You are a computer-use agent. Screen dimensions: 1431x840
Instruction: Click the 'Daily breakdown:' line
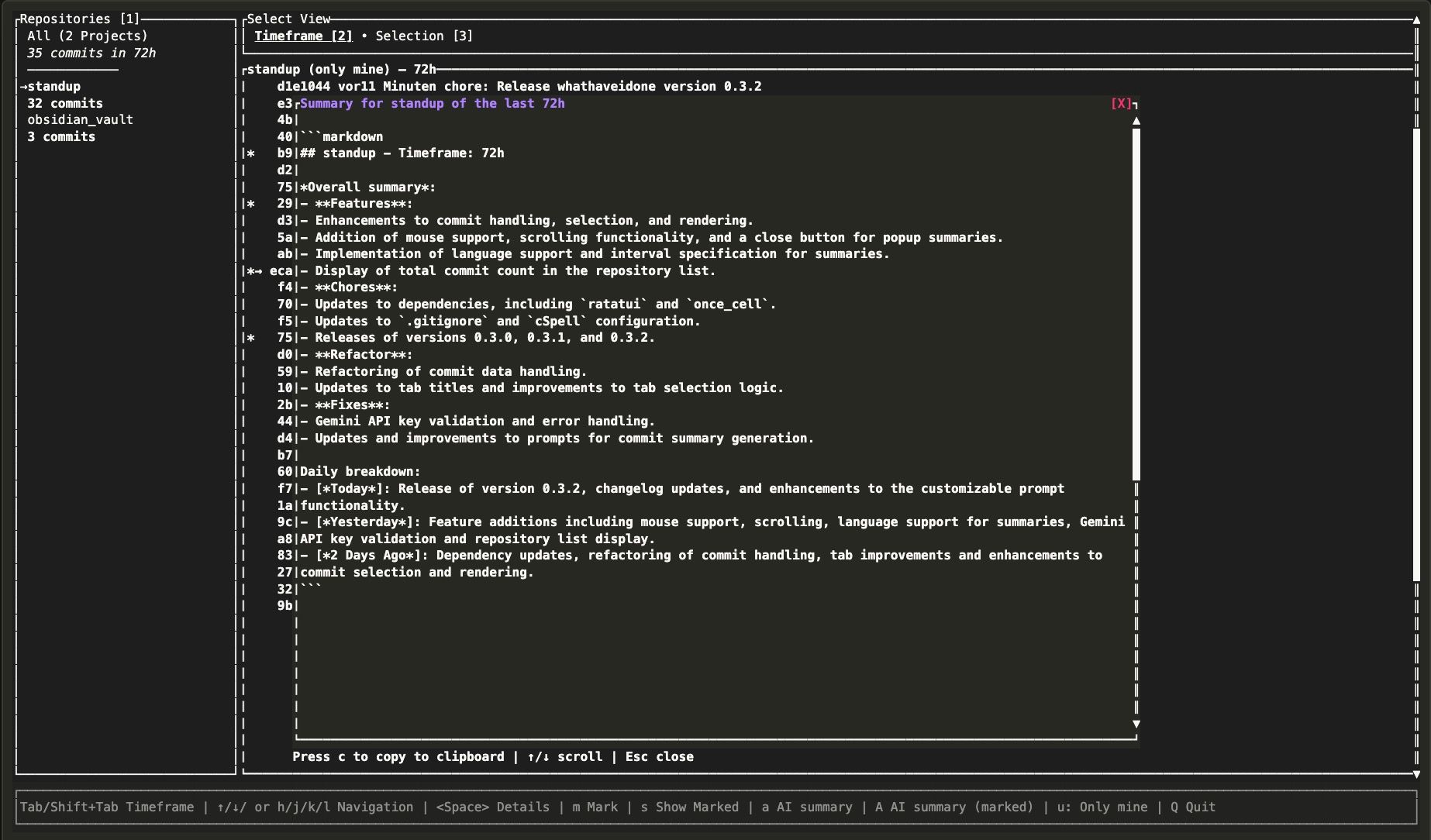coord(360,471)
